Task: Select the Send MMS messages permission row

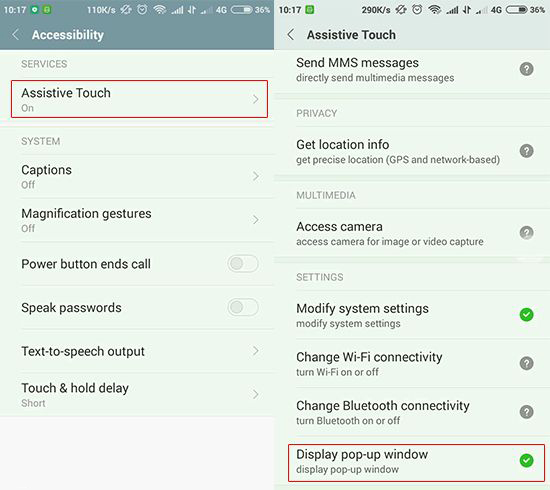Action: 412,70
